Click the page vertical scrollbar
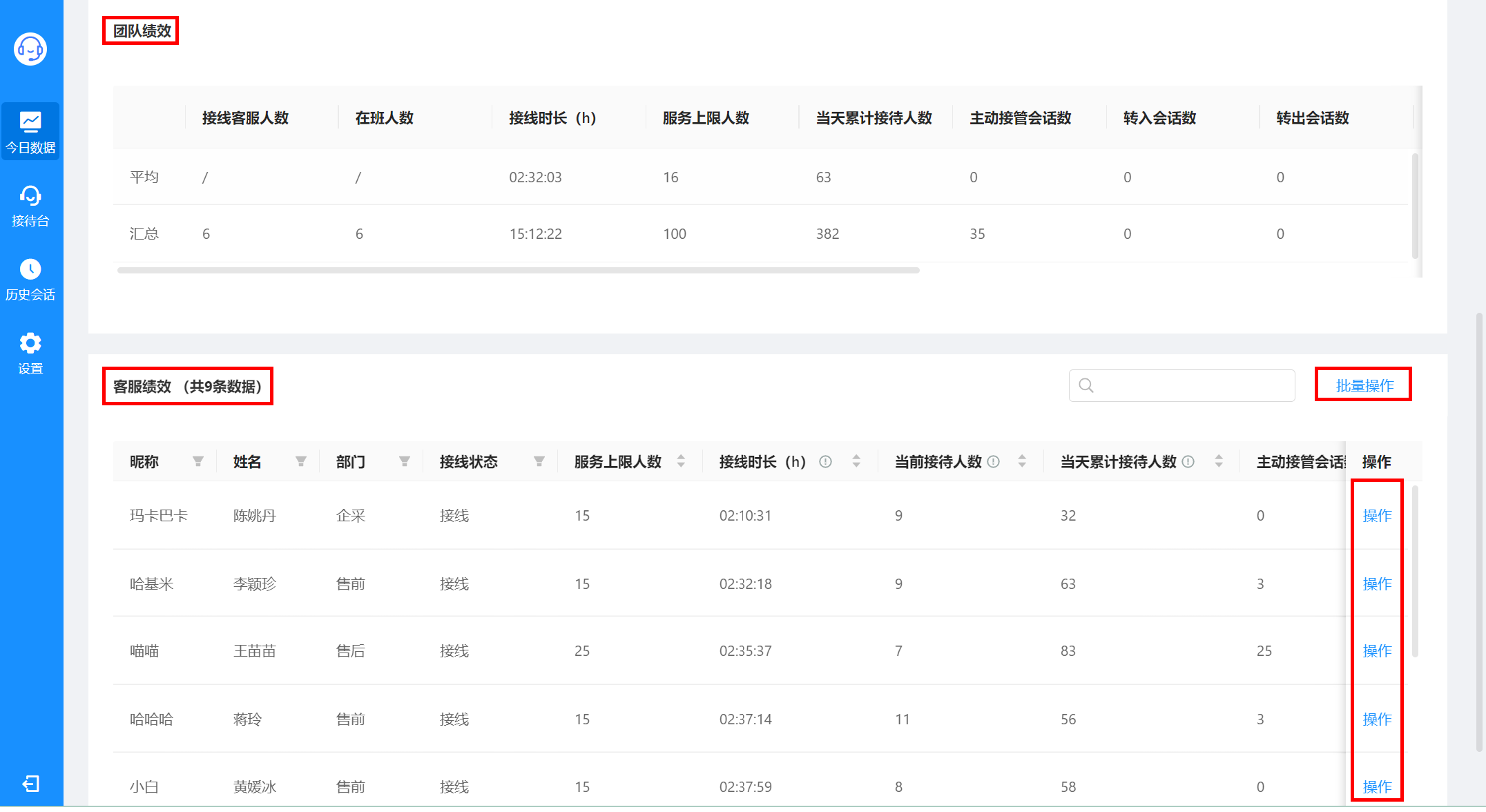Screen dimensions: 1486x812 point(1478,532)
